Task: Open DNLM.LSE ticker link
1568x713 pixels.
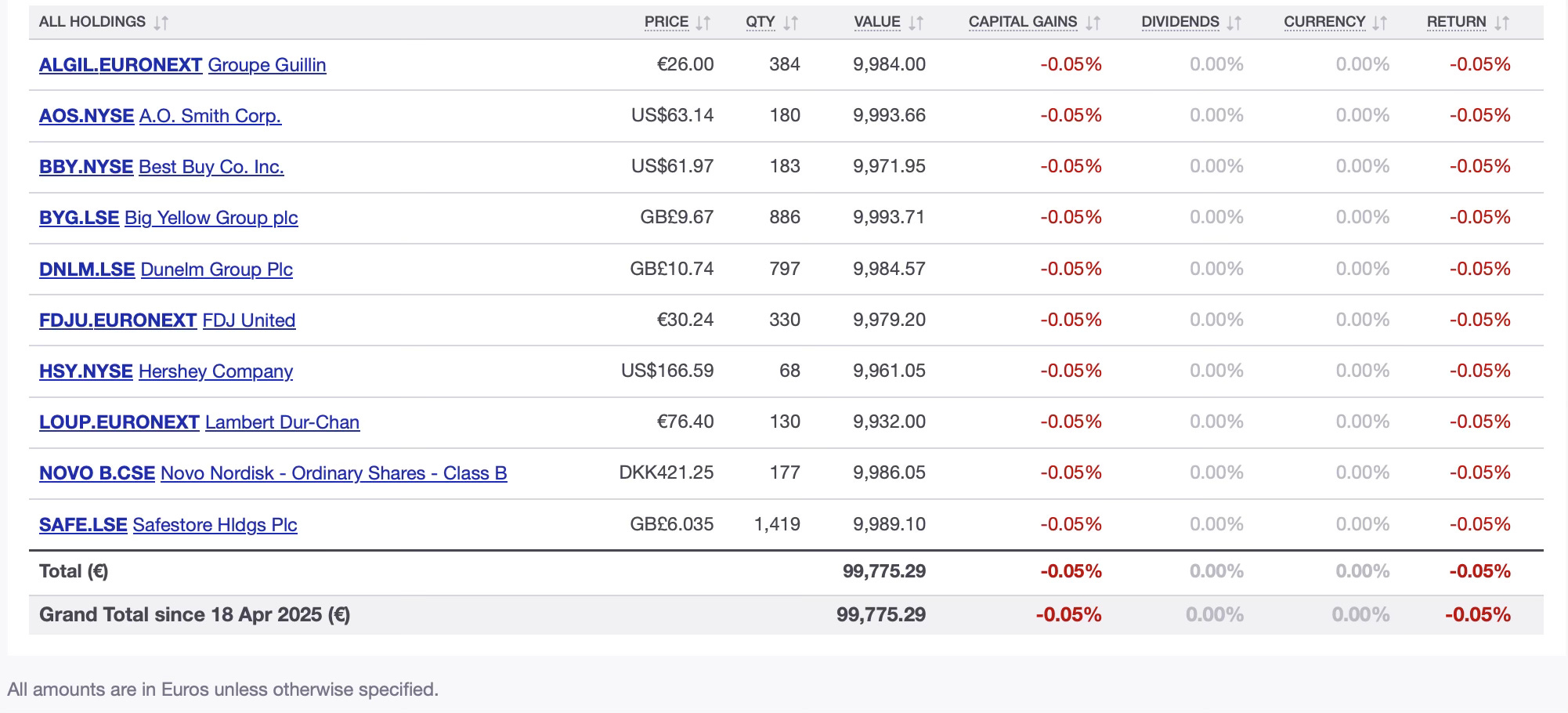Action: [x=87, y=270]
